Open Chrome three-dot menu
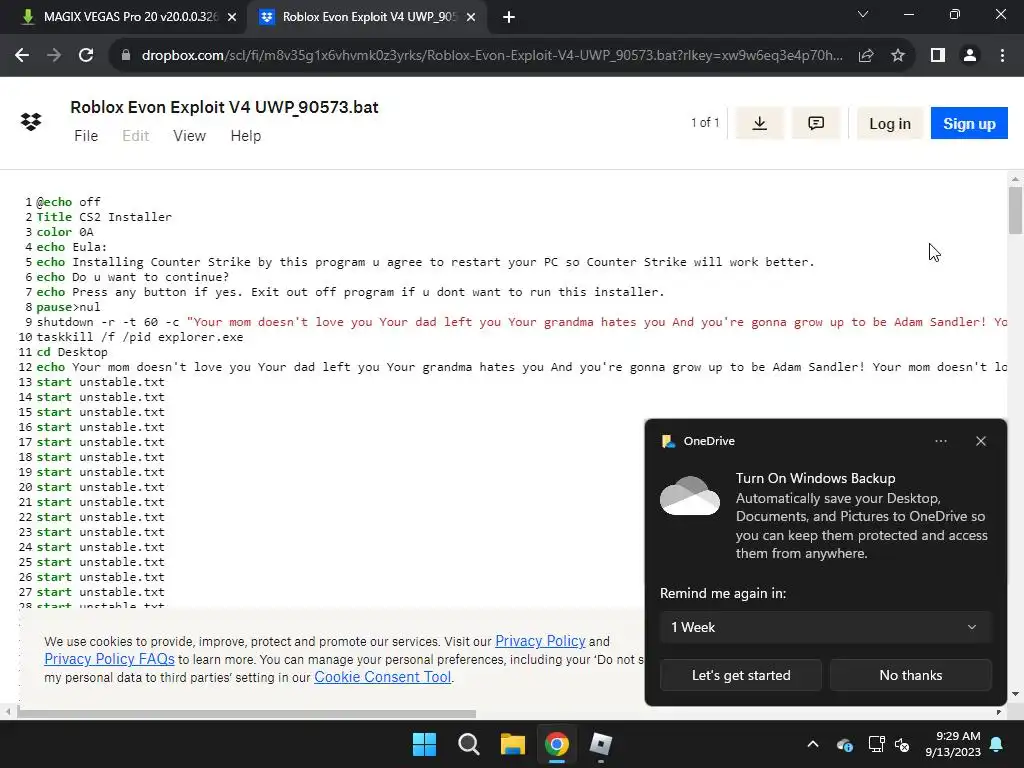The image size is (1024, 768). (x=1002, y=56)
